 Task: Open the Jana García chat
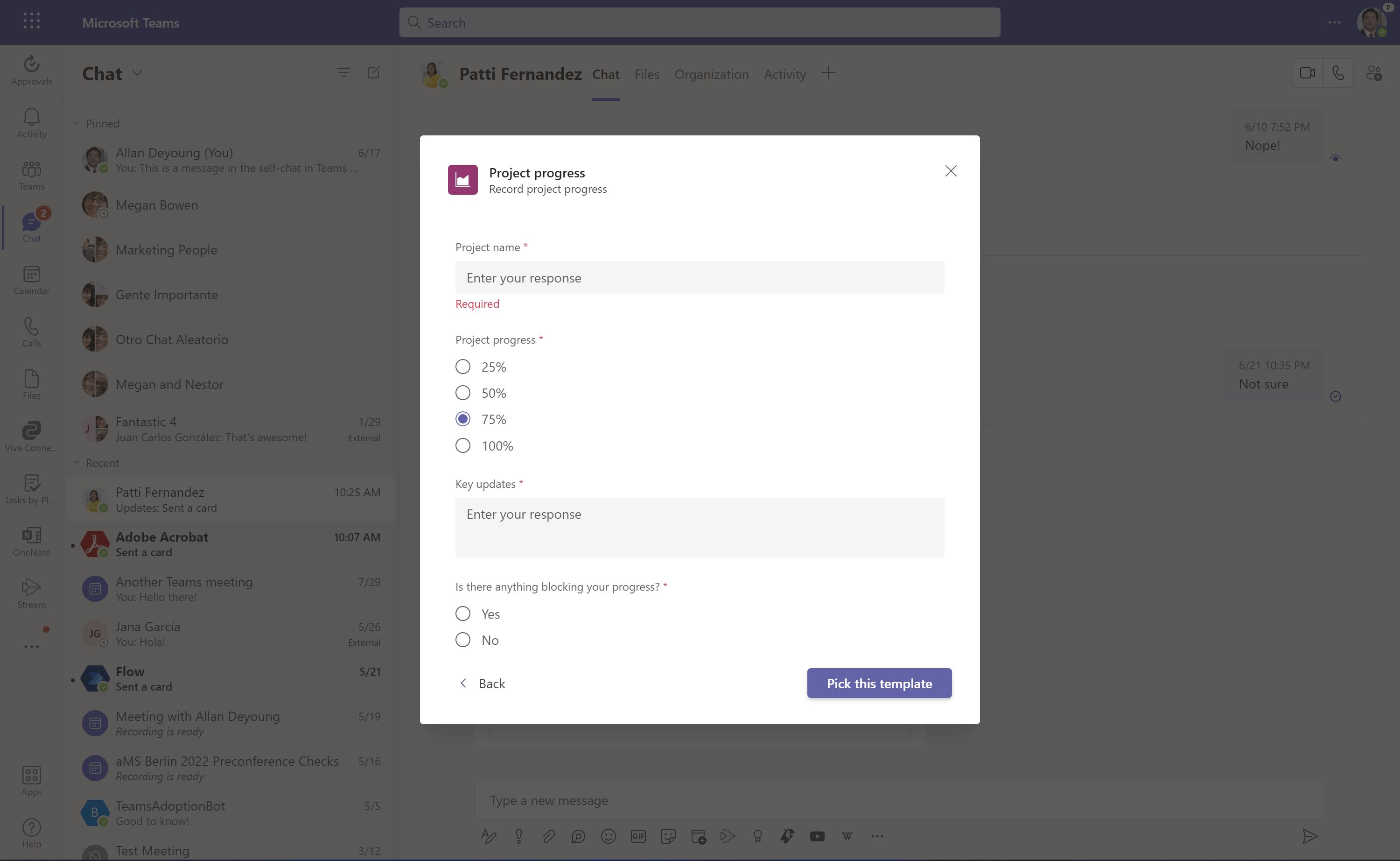[231, 634]
